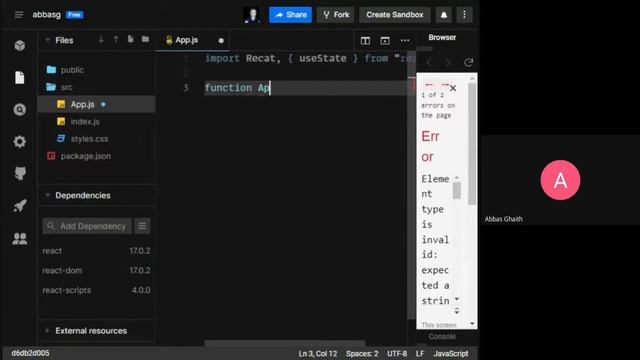640x360 pixels.
Task: Collapse the Dependencies section
Action: [x=48, y=195]
